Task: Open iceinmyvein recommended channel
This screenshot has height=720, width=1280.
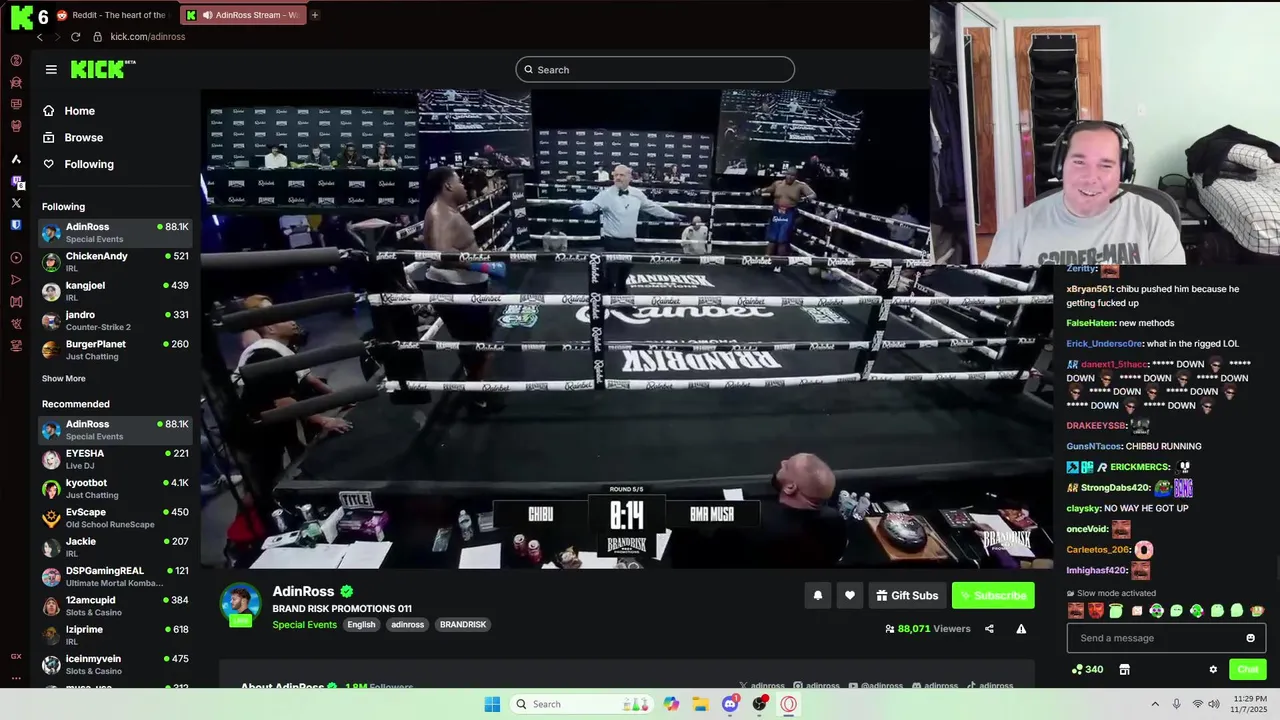Action: click(x=115, y=664)
